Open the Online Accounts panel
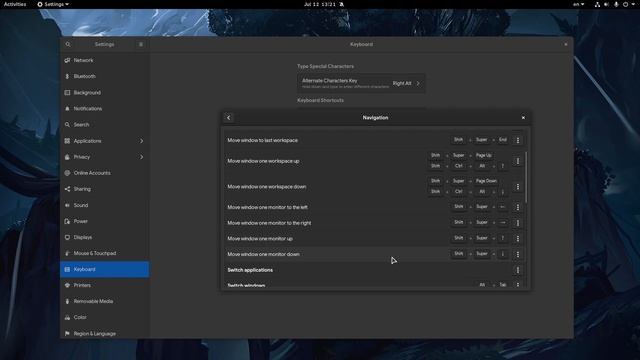640x360 pixels. (104, 173)
